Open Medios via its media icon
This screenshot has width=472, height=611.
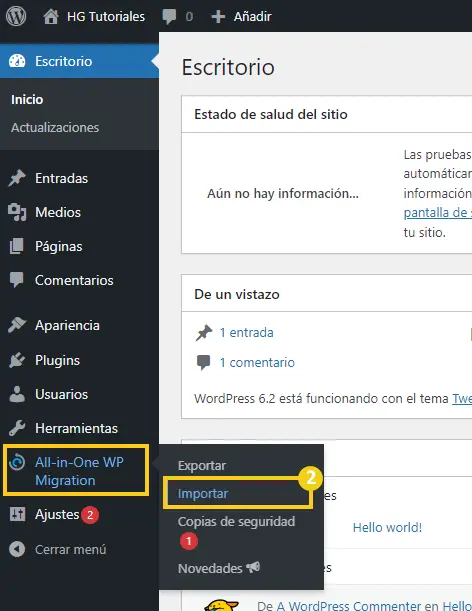click(x=17, y=212)
